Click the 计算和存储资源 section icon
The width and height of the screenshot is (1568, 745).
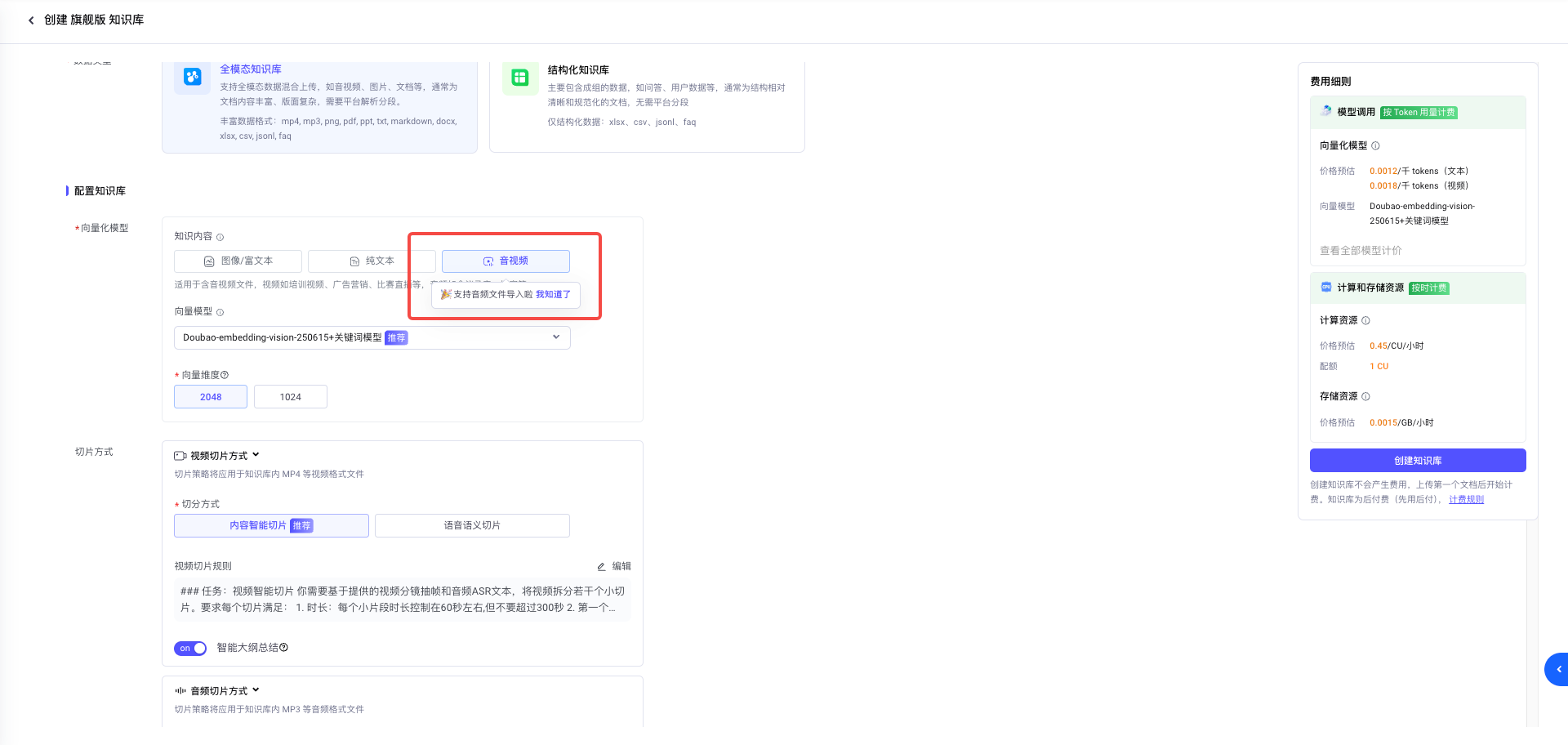[1326, 288]
